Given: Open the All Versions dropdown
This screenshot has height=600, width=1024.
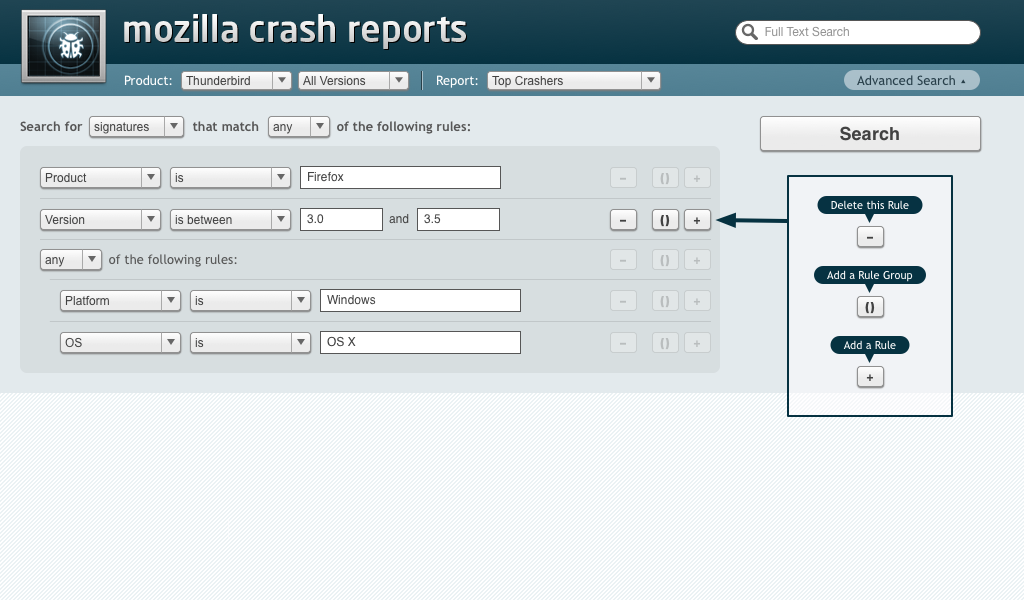Looking at the screenshot, I should click(x=353, y=80).
